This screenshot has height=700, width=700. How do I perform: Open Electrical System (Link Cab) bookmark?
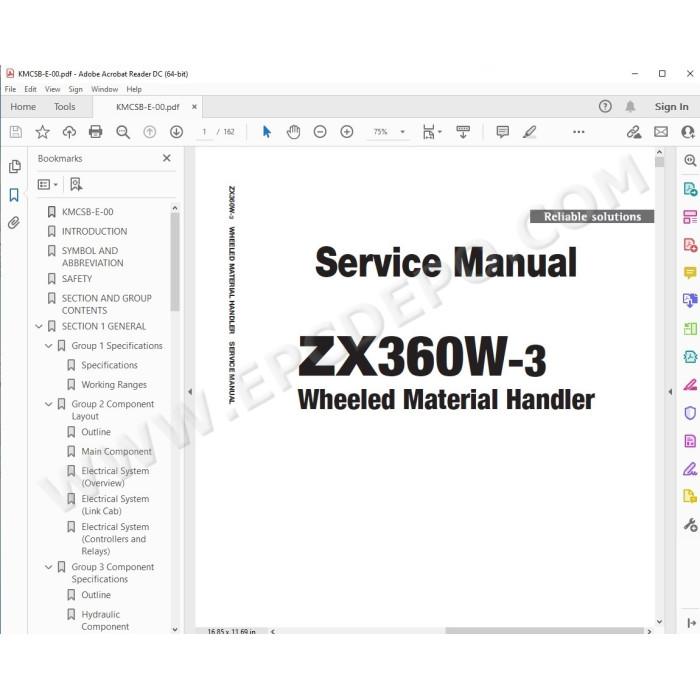pos(115,505)
